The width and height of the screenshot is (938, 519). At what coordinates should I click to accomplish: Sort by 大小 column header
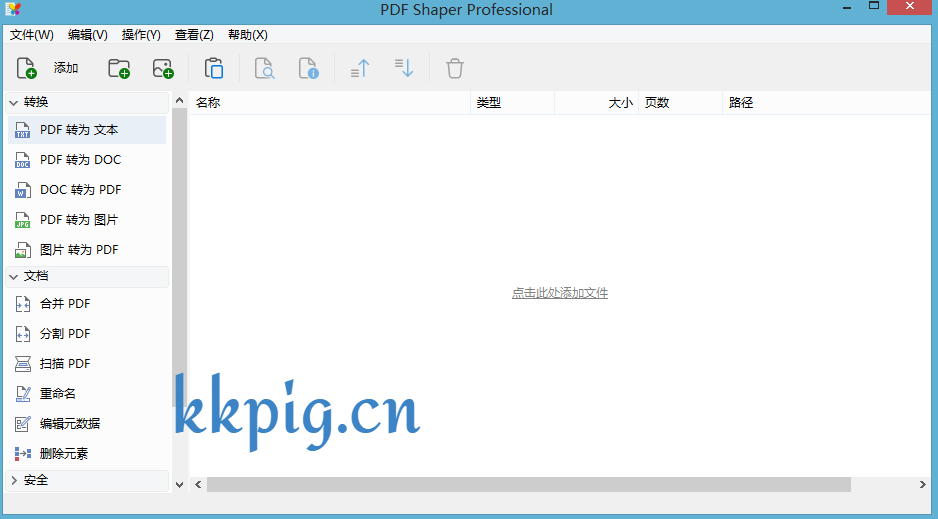pyautogui.click(x=596, y=103)
